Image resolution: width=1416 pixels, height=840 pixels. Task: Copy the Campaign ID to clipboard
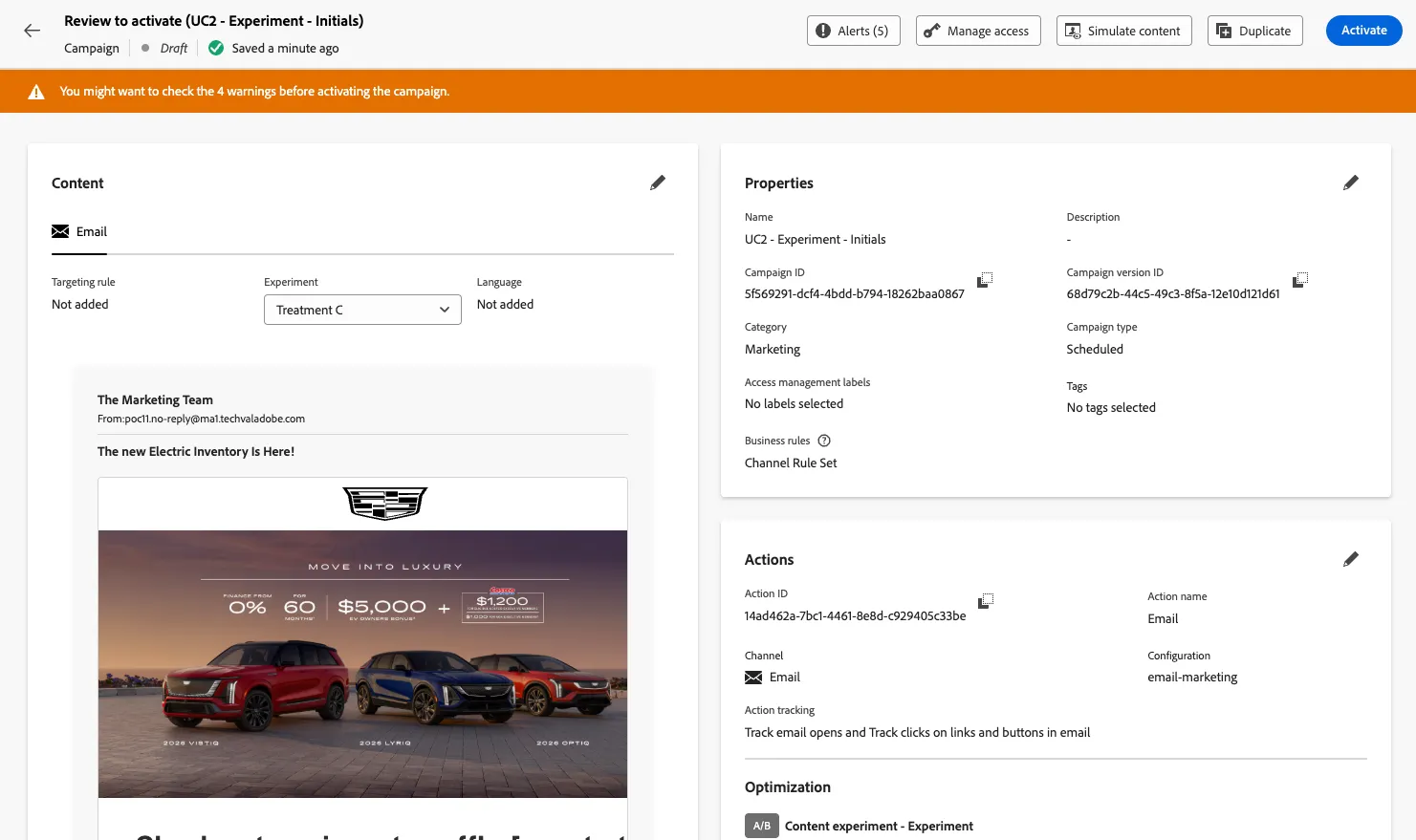[x=985, y=280]
